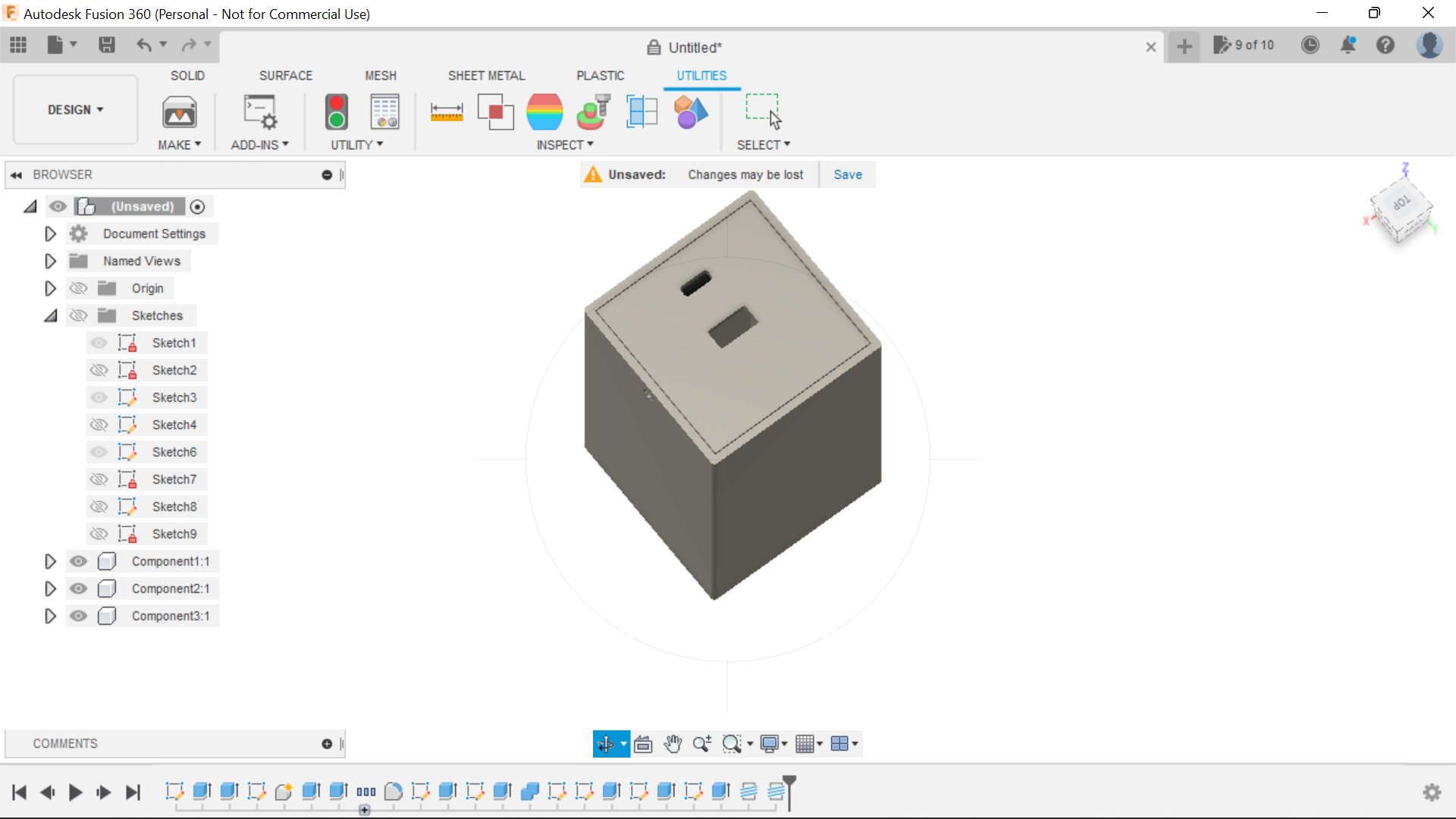This screenshot has height=819, width=1456.
Task: Expand the Origin folder in browser
Action: [x=51, y=288]
